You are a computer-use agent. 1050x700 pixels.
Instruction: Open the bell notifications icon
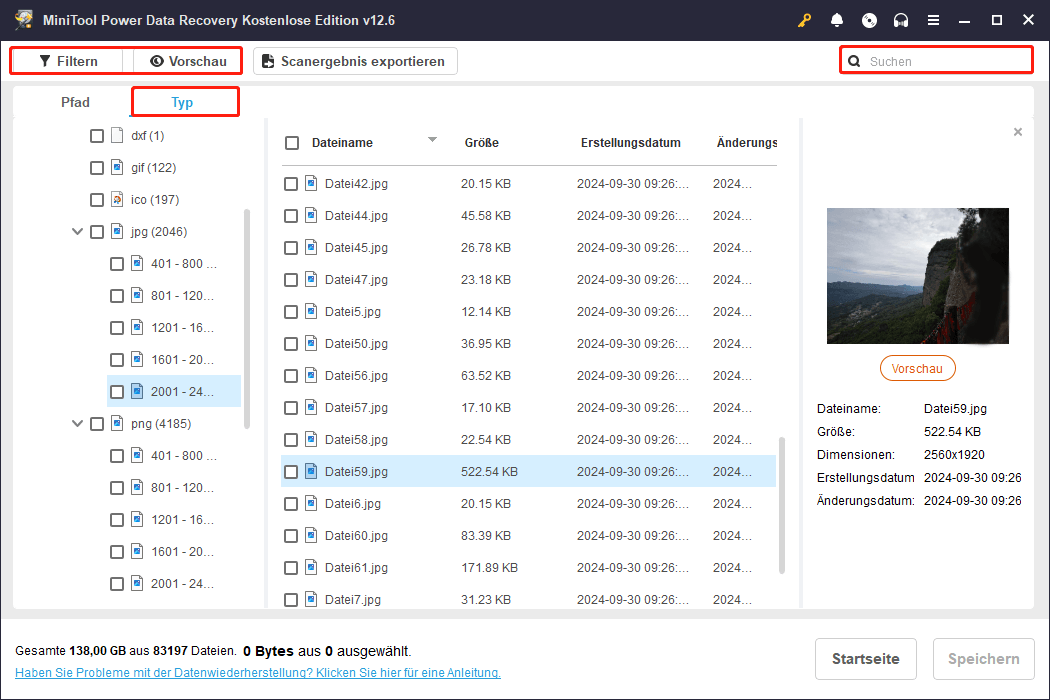[x=837, y=20]
